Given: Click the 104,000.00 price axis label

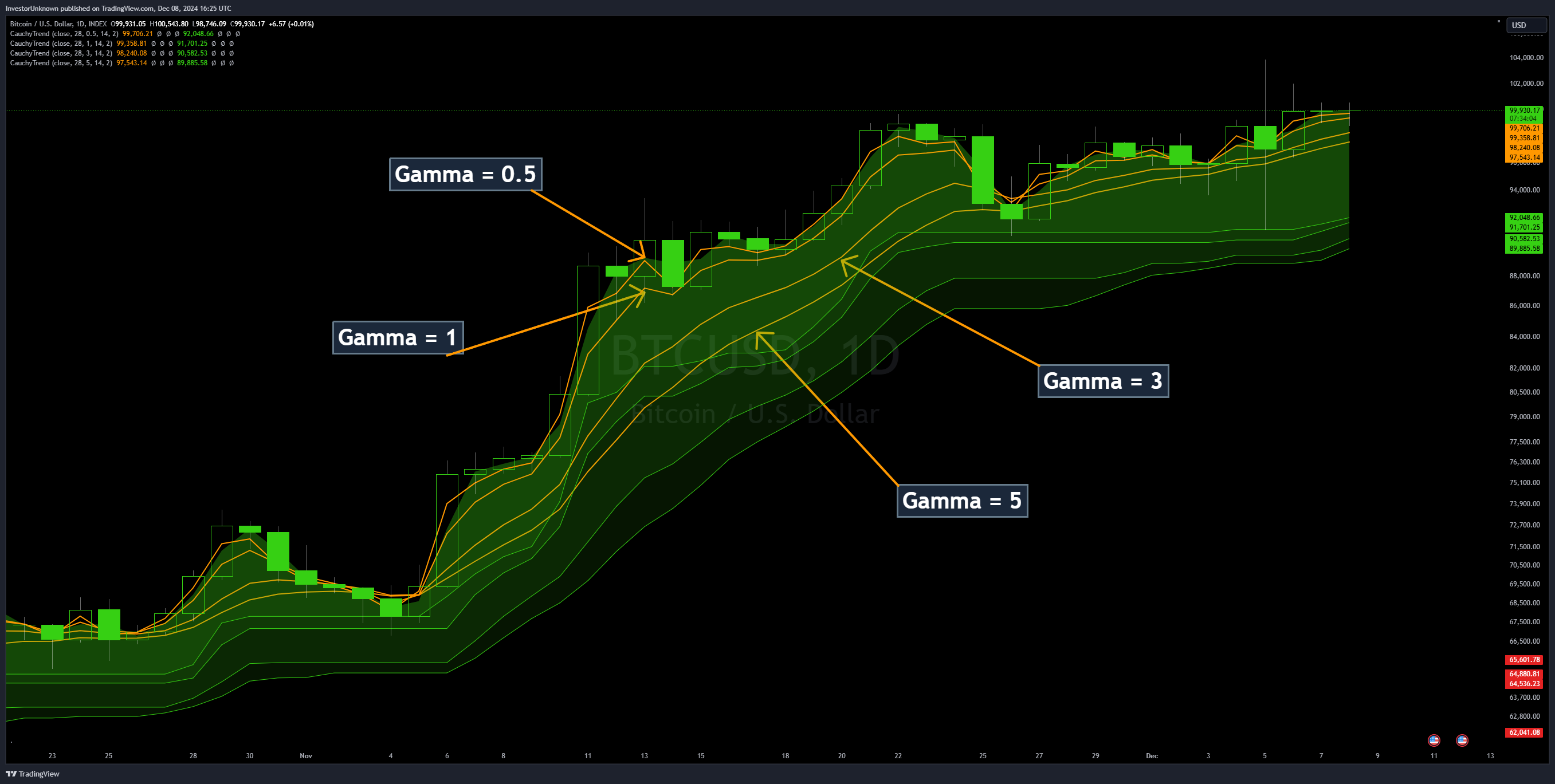Looking at the screenshot, I should click(x=1526, y=58).
